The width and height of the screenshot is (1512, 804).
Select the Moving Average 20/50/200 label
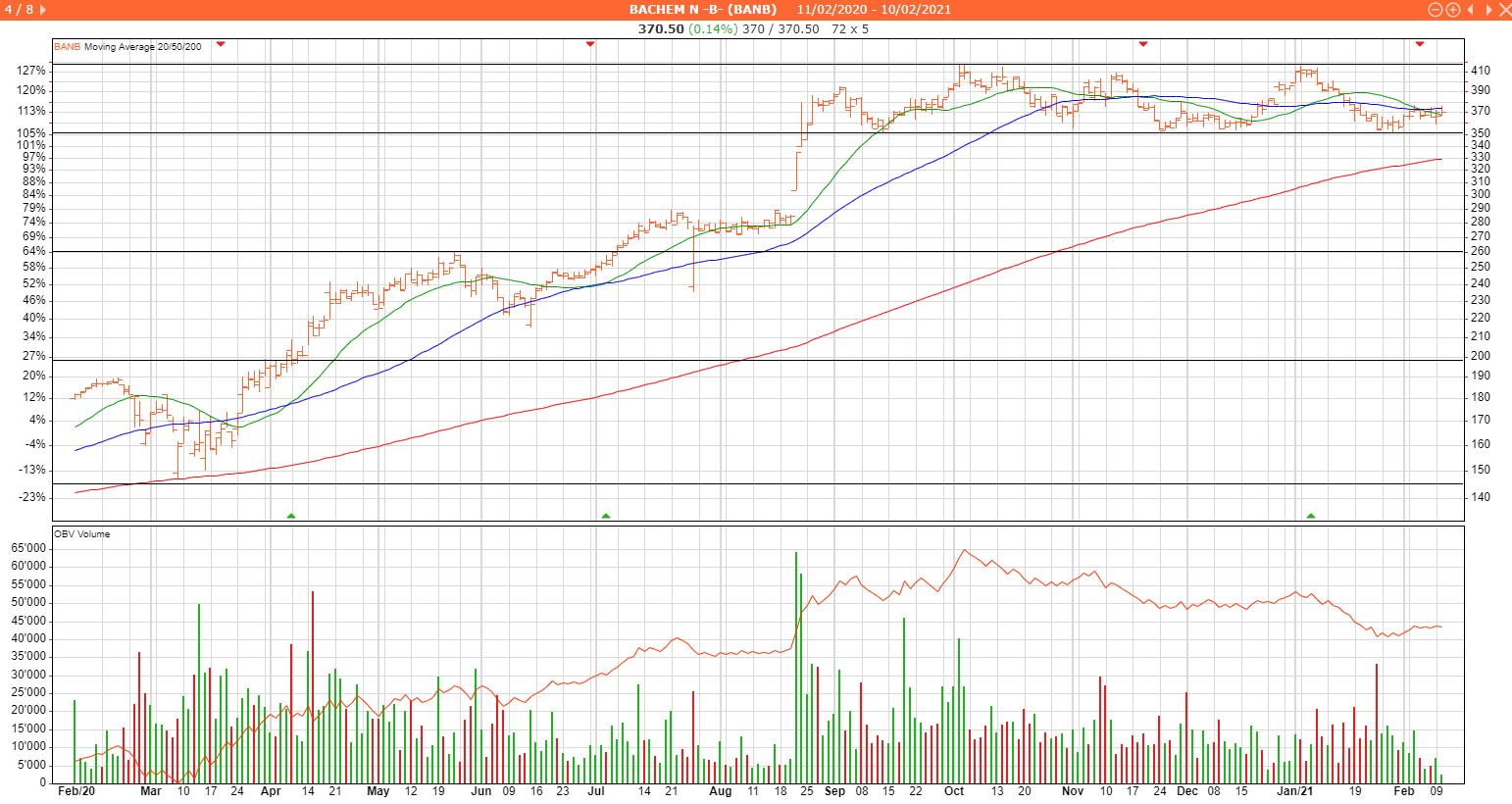pyautogui.click(x=143, y=46)
